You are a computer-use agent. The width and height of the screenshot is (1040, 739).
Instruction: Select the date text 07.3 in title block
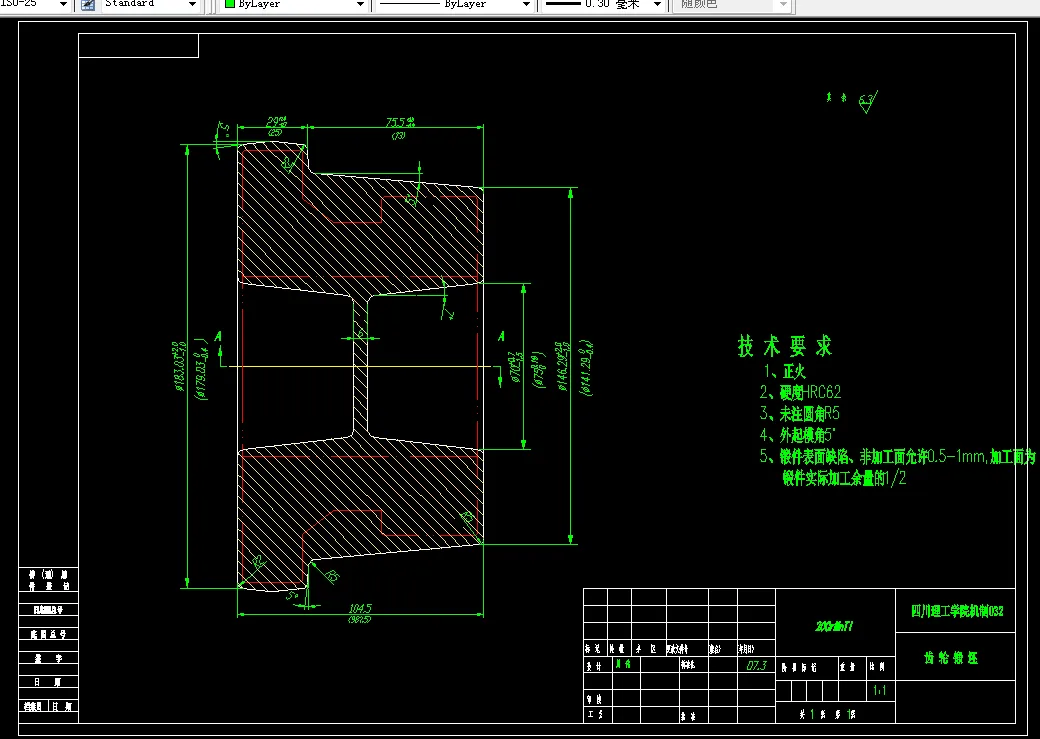pos(756,665)
